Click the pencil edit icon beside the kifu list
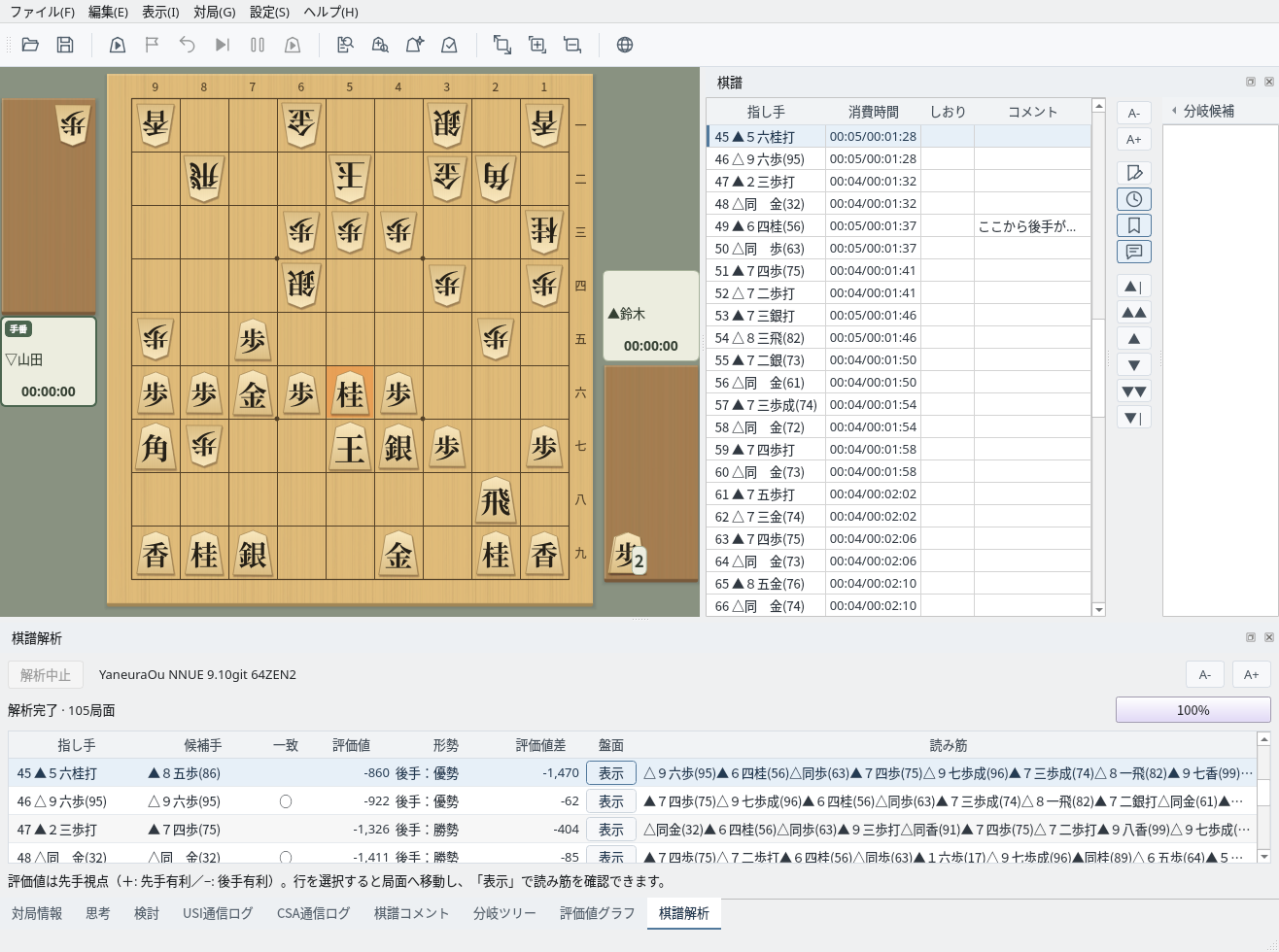1279x952 pixels. click(1134, 173)
